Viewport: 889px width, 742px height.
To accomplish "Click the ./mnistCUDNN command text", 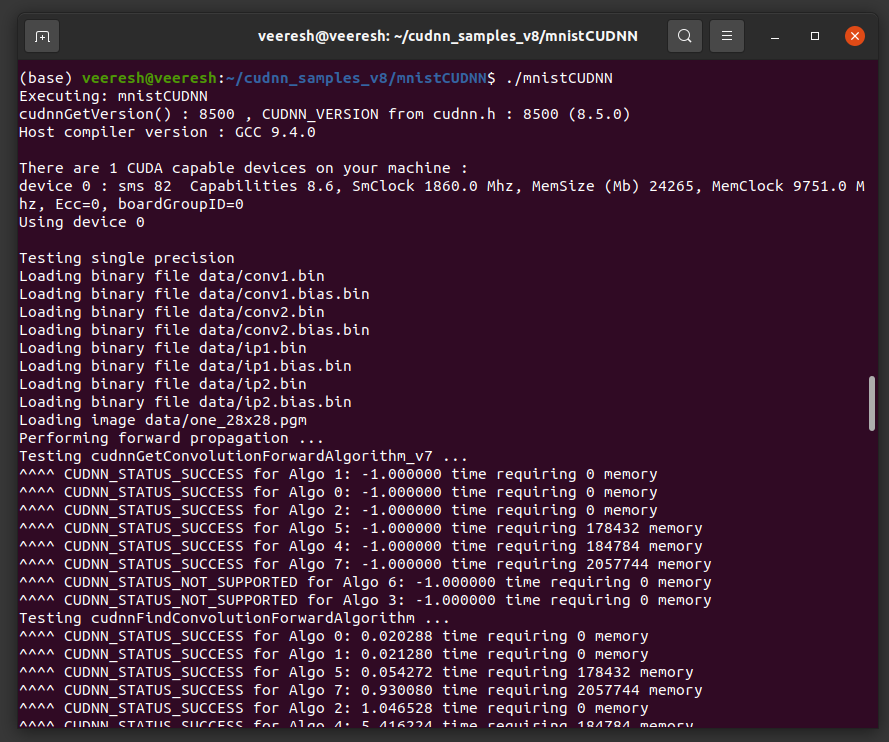I will (x=558, y=78).
